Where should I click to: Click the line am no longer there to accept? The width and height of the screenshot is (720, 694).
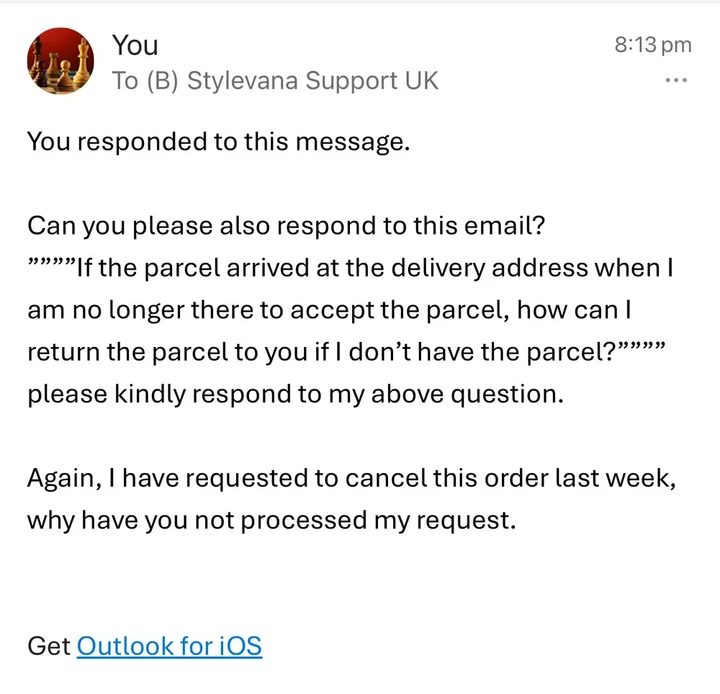tap(340, 310)
